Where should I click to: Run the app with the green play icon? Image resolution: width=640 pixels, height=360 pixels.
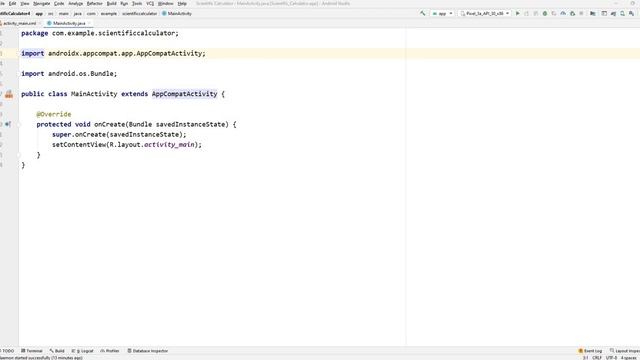tap(518, 13)
